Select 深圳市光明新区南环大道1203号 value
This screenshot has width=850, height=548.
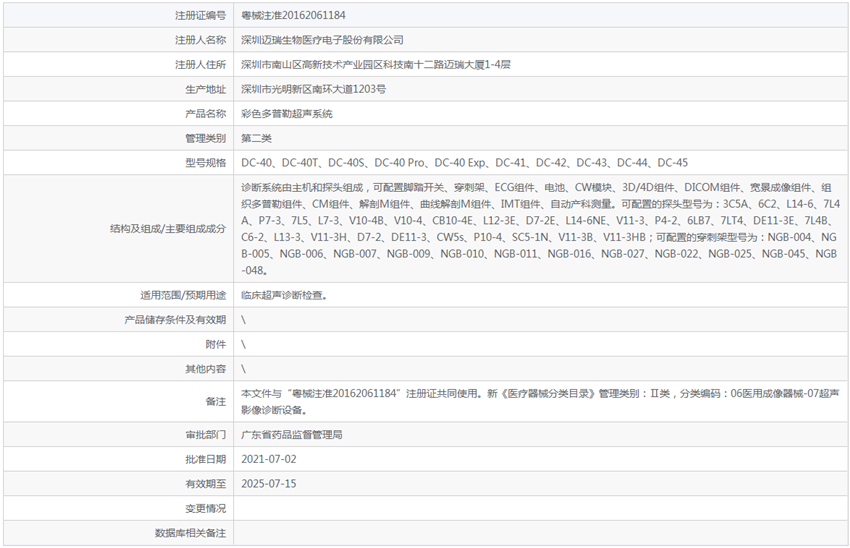click(x=313, y=89)
